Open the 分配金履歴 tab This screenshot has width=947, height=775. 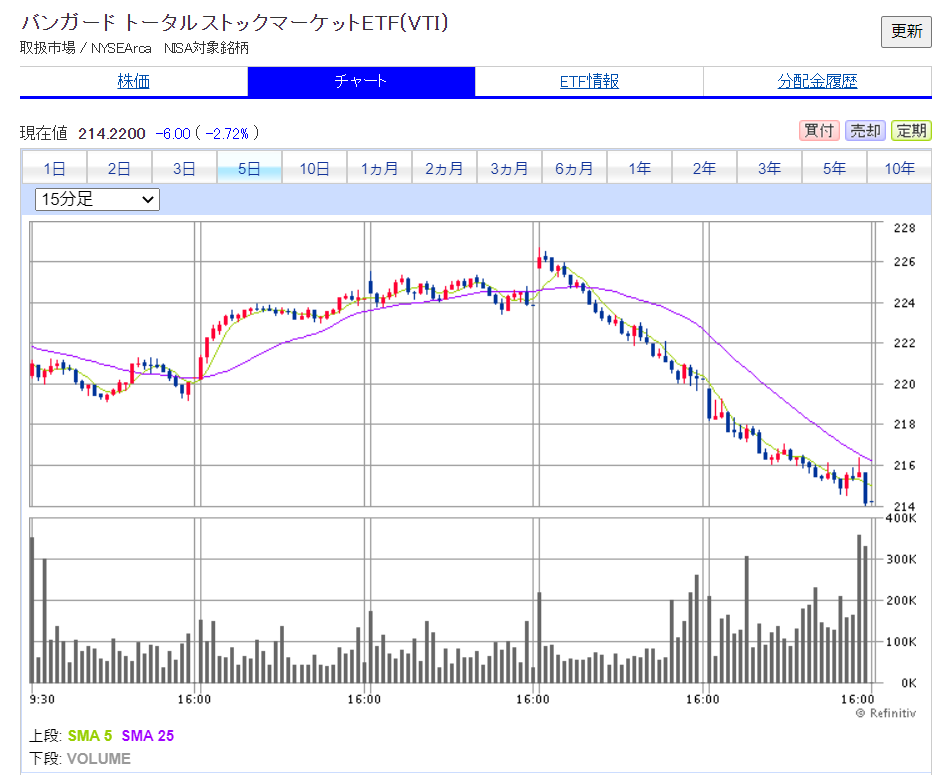[817, 81]
